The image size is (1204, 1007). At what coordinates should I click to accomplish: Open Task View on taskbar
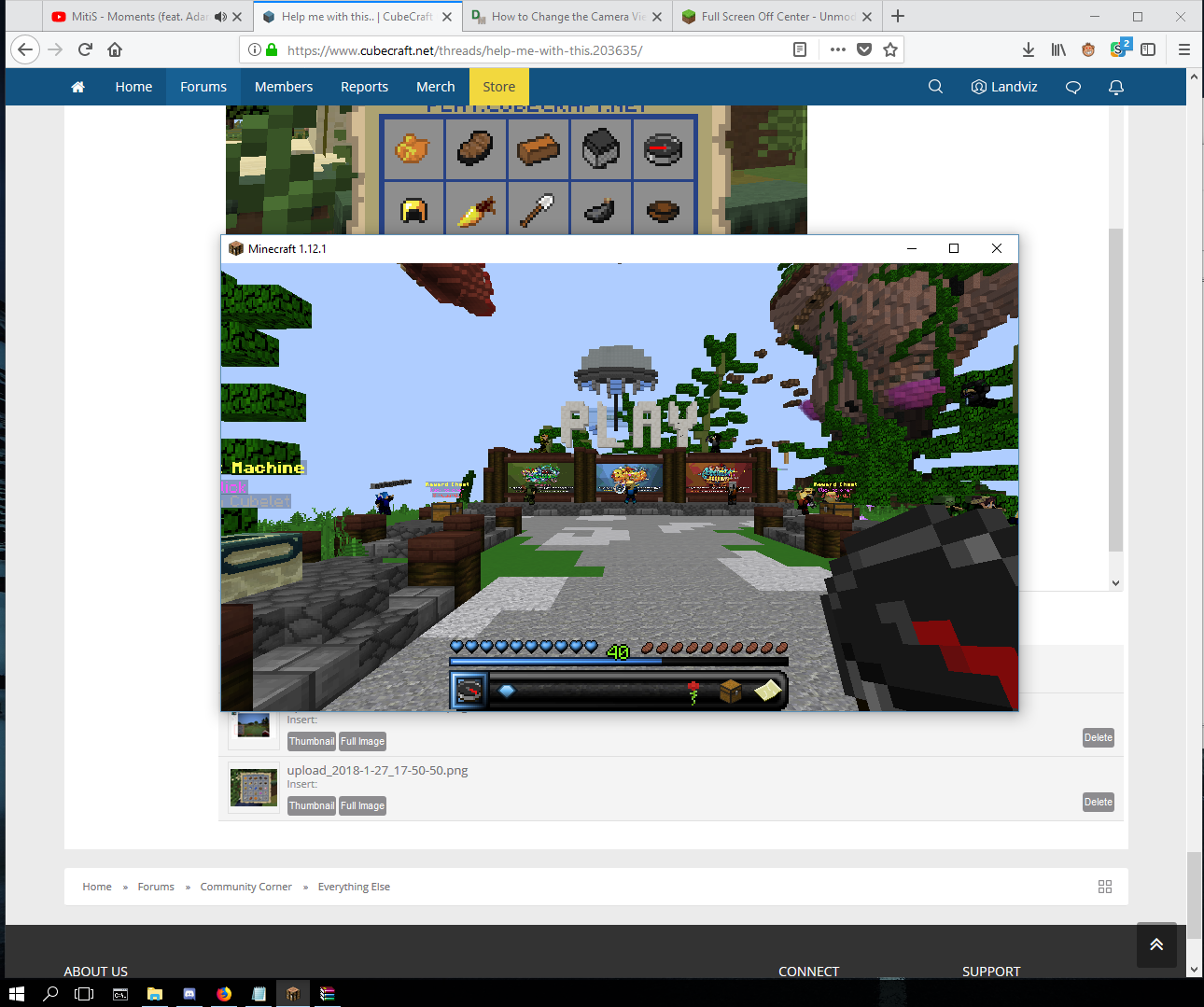tap(84, 994)
